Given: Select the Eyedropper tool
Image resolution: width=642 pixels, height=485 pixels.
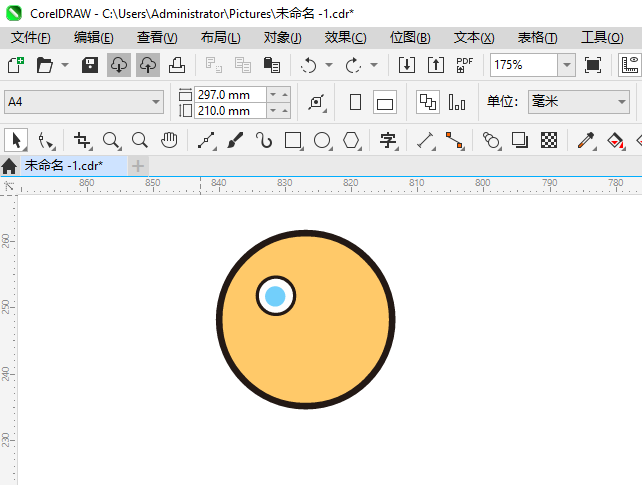Looking at the screenshot, I should (x=586, y=140).
